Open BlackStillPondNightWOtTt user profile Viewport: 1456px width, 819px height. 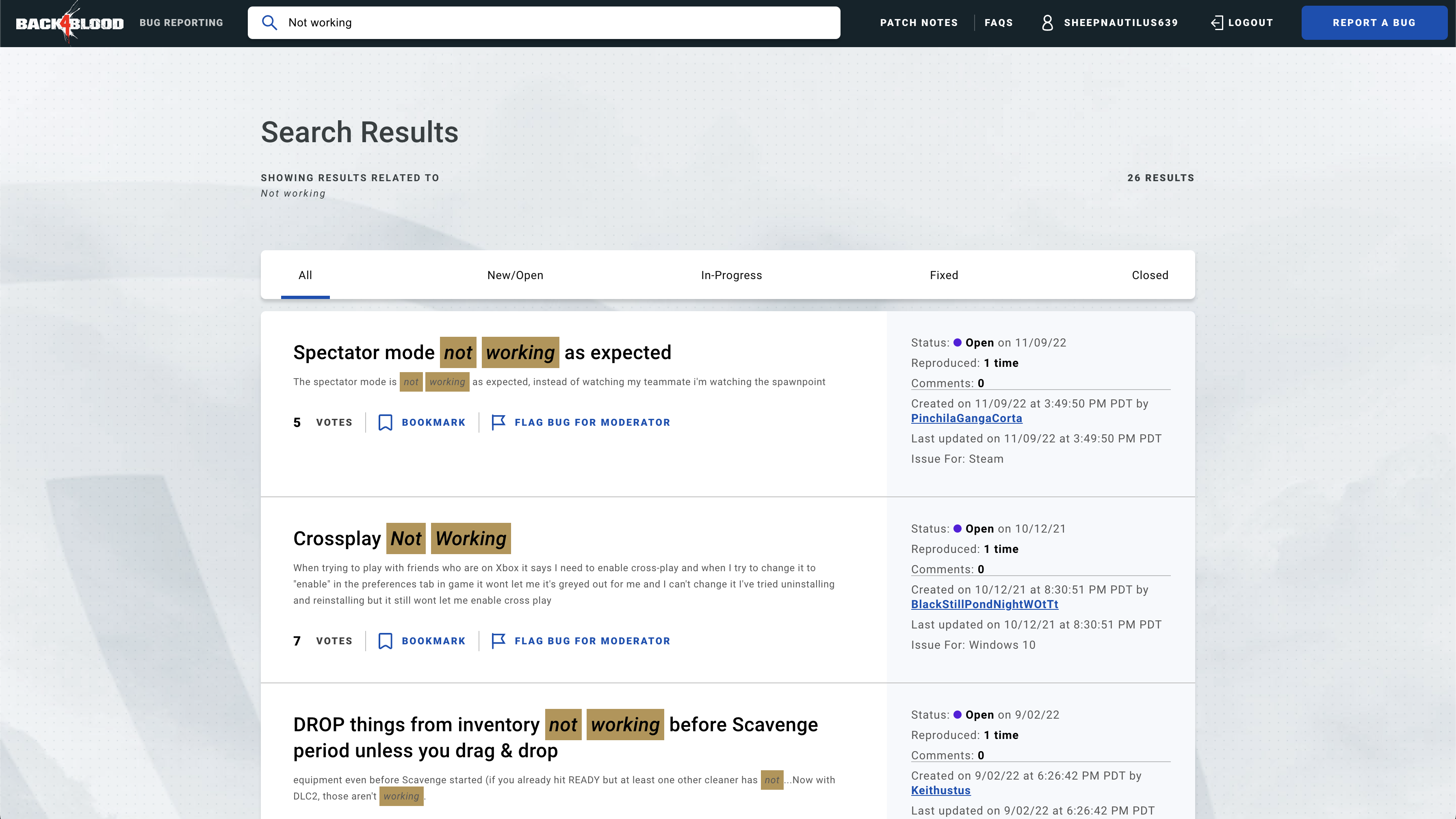tap(985, 604)
